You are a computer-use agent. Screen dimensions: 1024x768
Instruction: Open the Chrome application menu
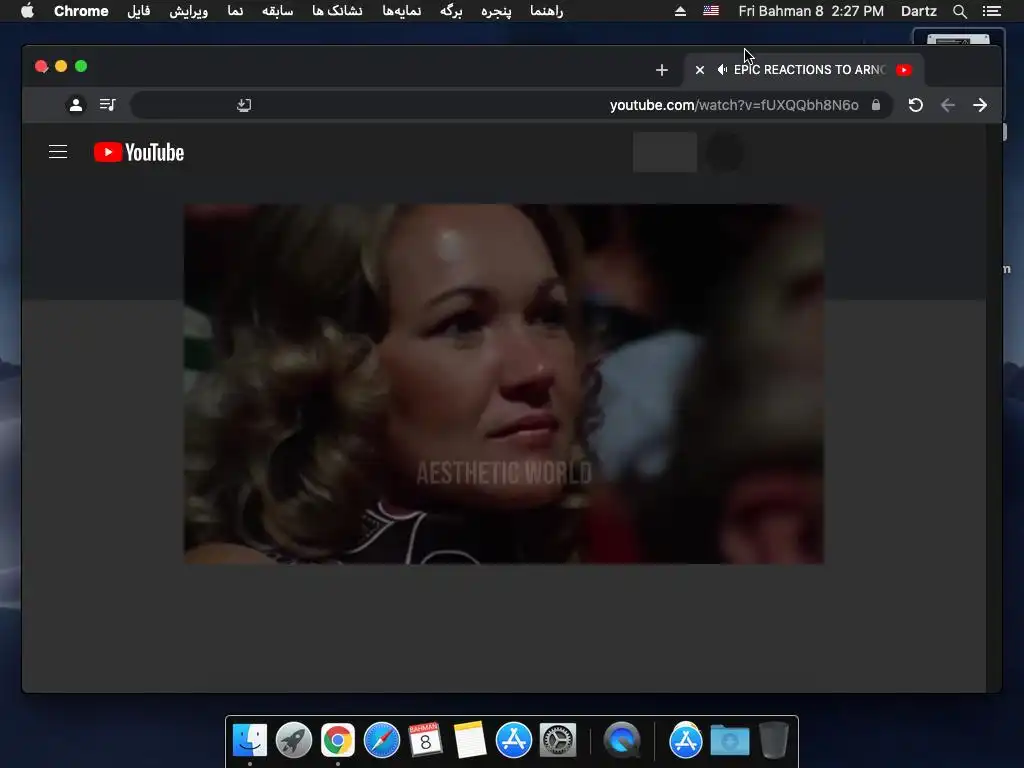coord(81,11)
